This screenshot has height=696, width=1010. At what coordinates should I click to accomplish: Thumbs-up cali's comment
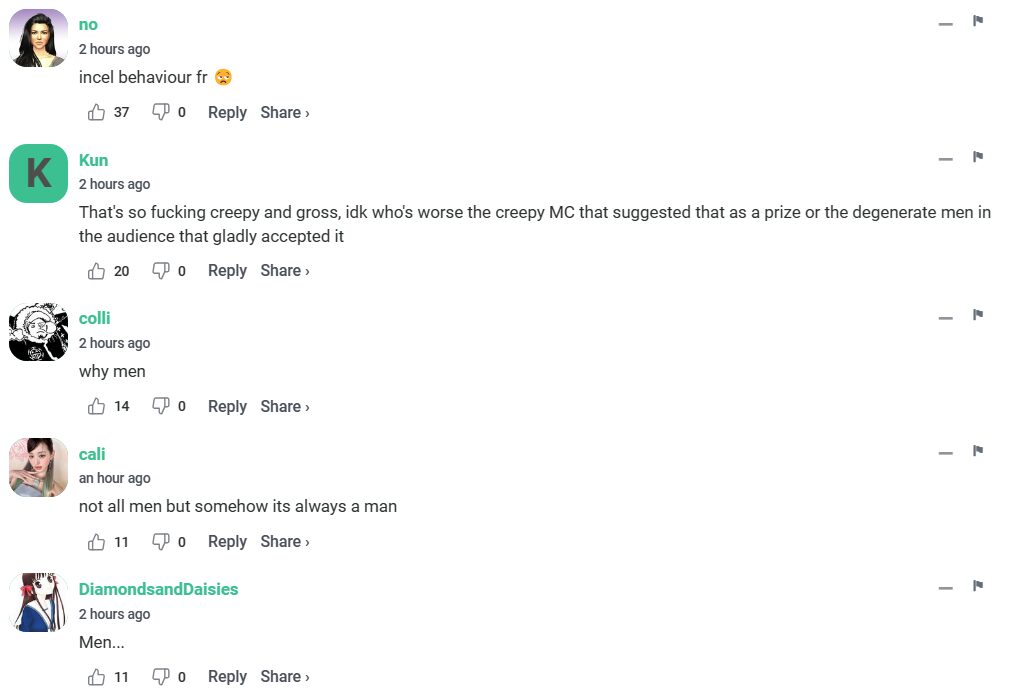tap(97, 542)
